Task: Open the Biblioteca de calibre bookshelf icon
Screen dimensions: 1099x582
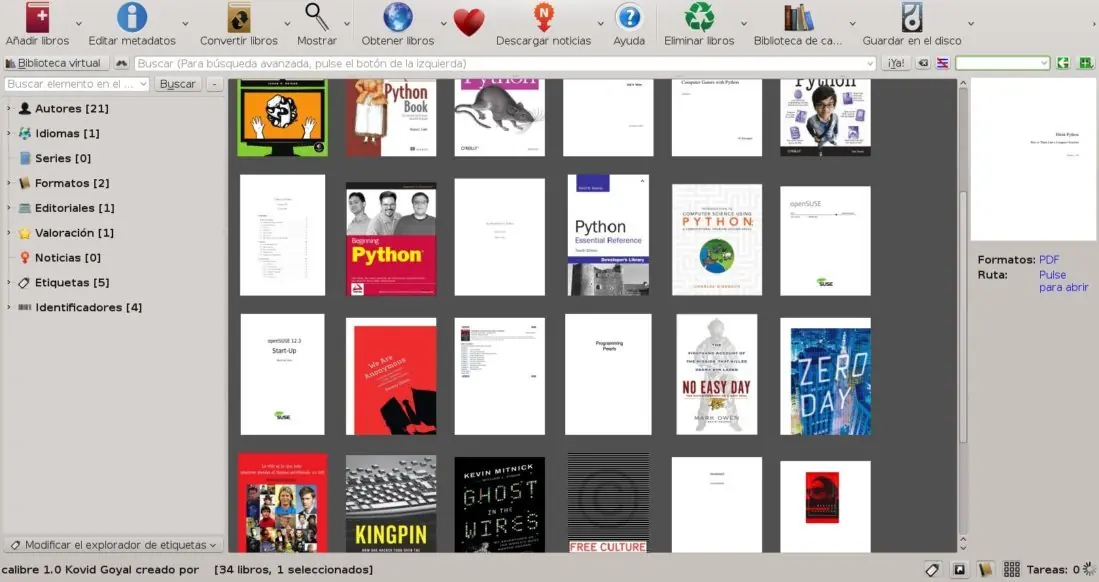Action: (798, 18)
